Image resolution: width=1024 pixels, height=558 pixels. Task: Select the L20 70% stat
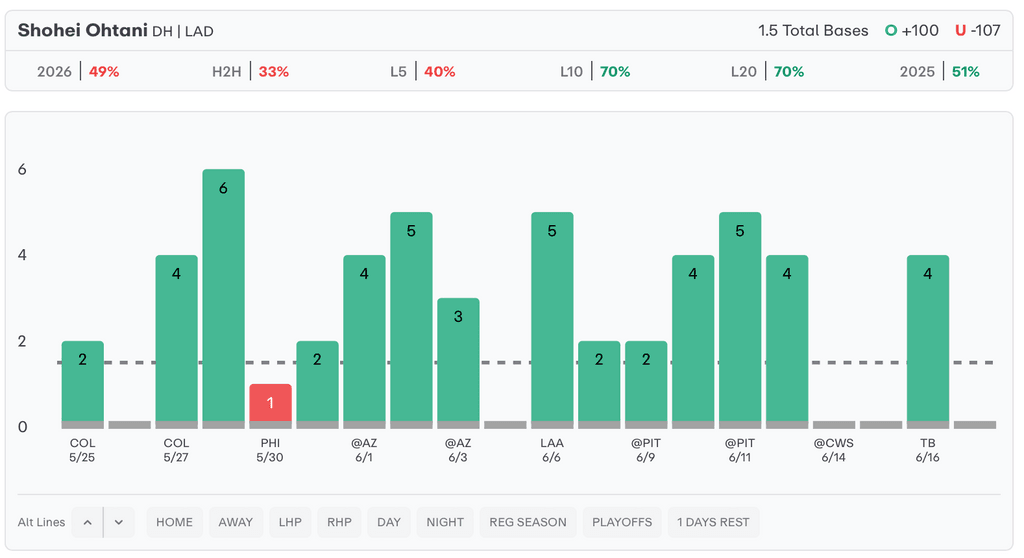767,71
